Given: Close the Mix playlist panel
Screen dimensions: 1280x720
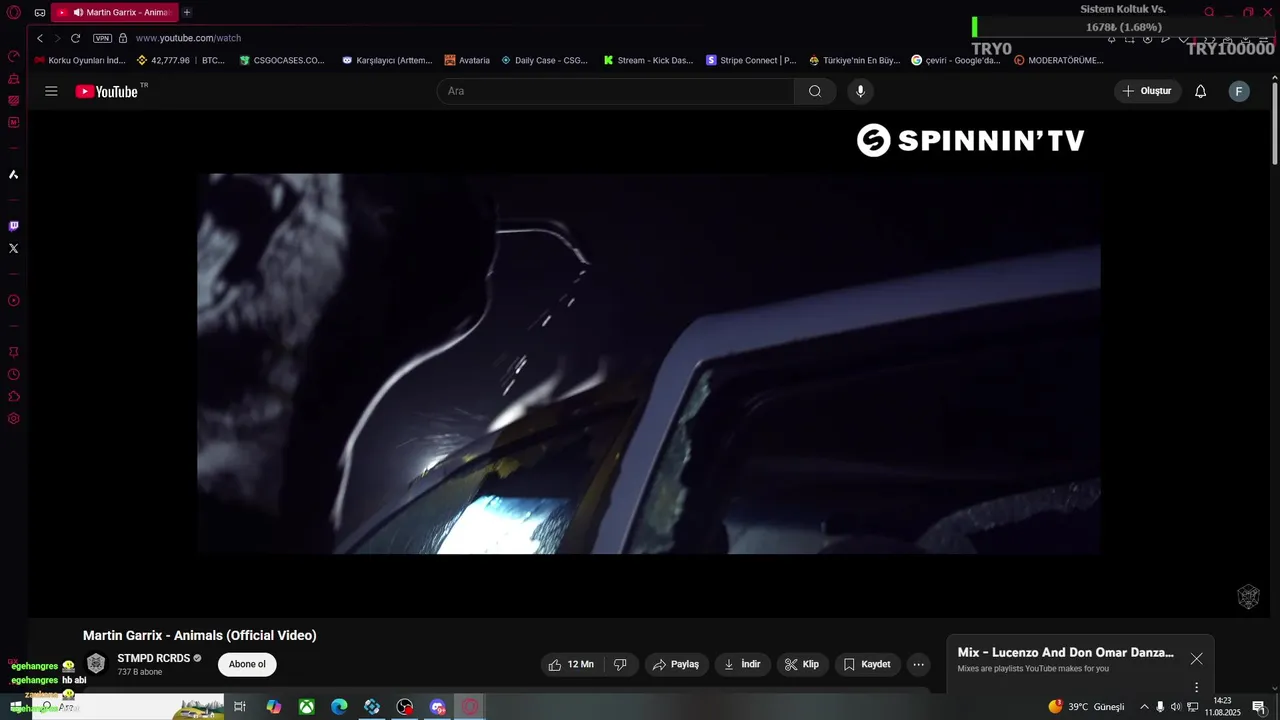Looking at the screenshot, I should [x=1196, y=658].
